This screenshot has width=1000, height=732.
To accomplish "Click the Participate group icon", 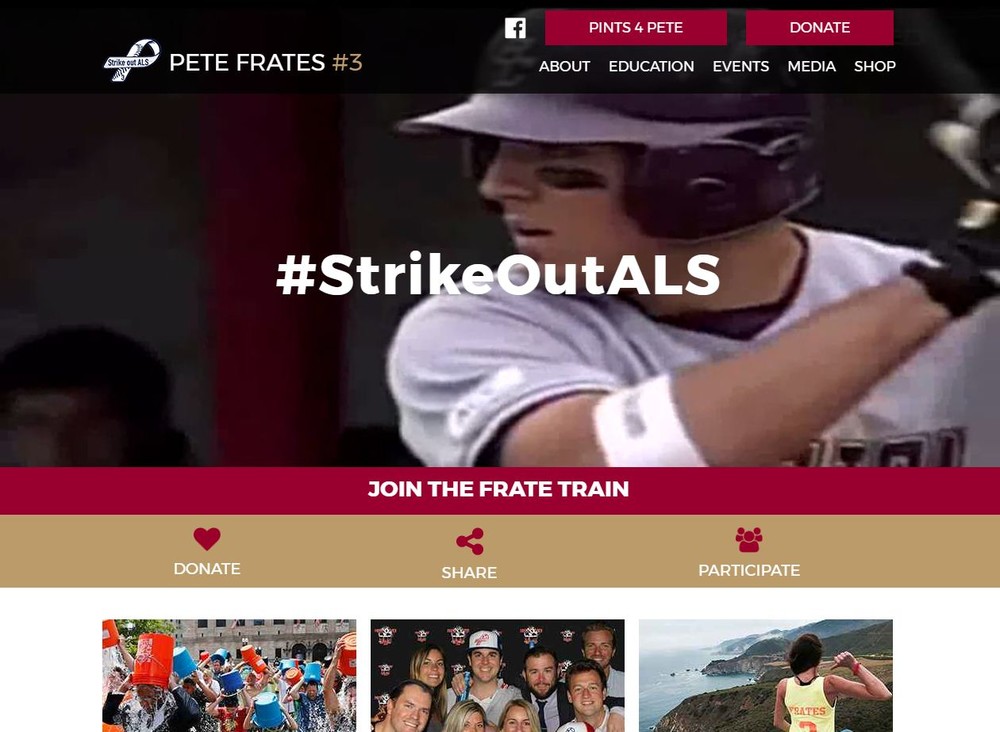I will pyautogui.click(x=749, y=539).
